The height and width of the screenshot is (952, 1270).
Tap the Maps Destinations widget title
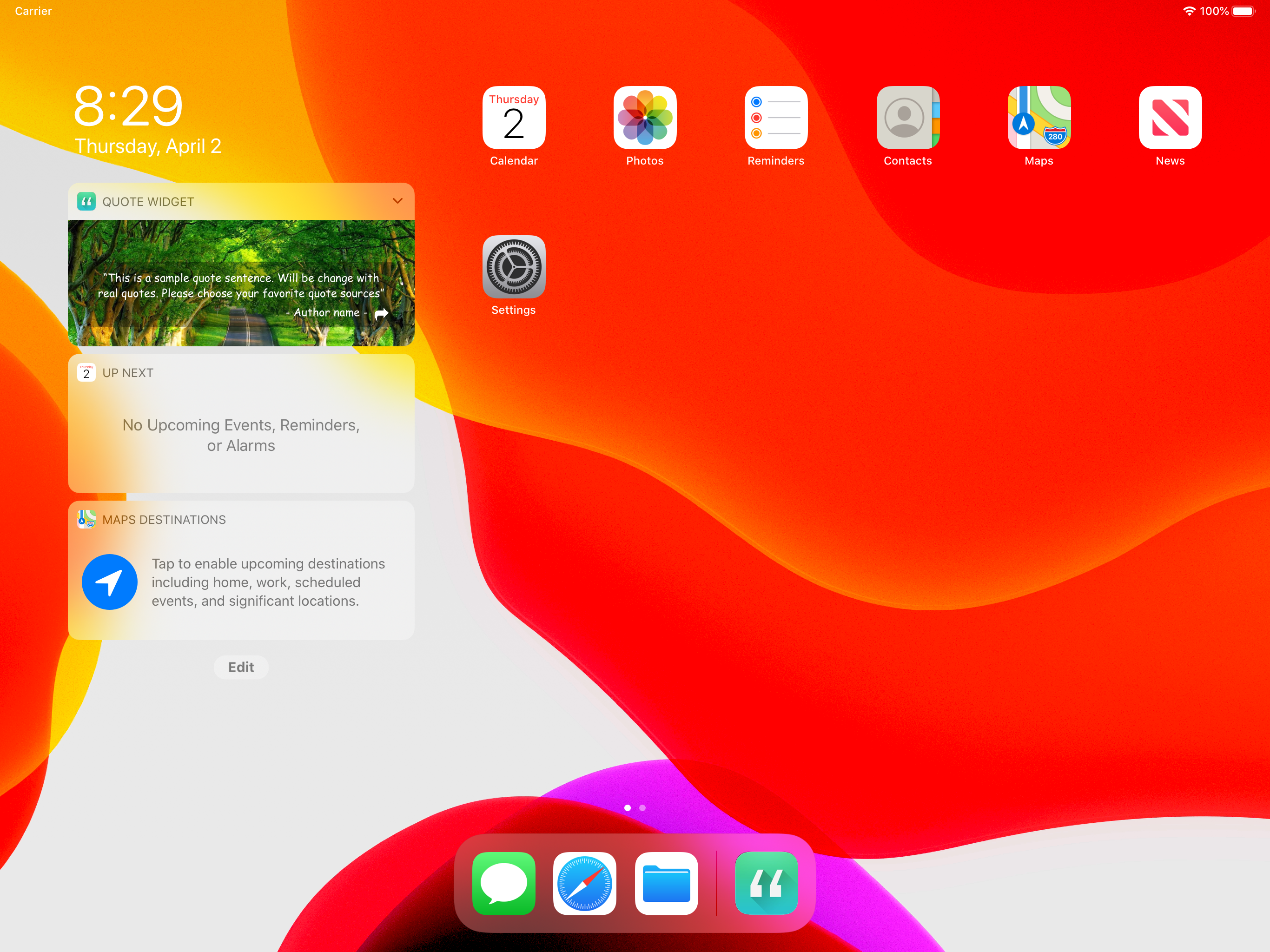click(164, 520)
